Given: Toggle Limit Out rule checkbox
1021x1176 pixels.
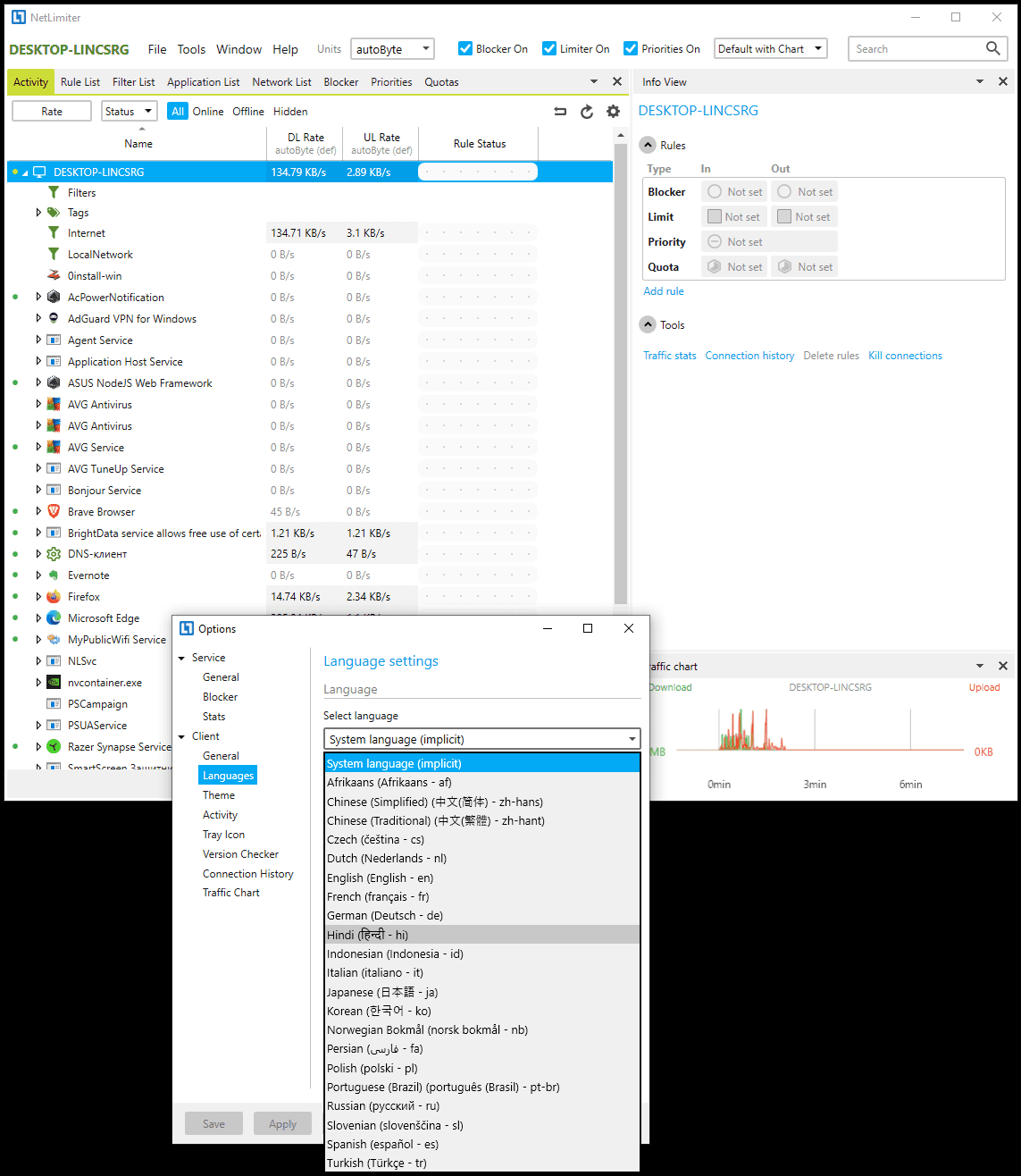Looking at the screenshot, I should 784,217.
